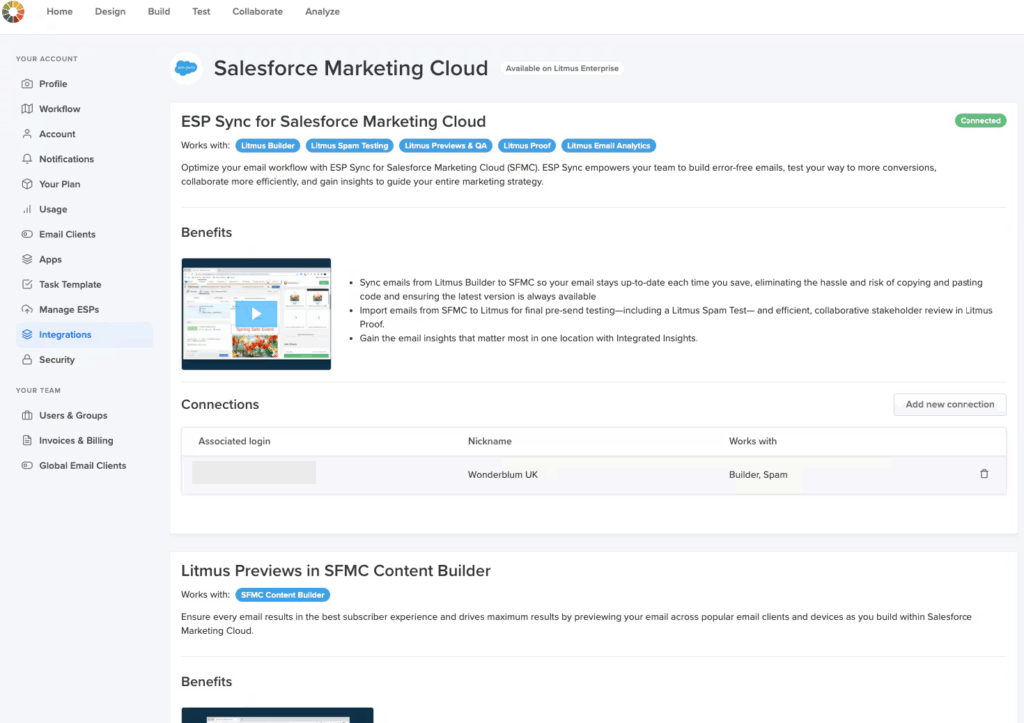1024x723 pixels.
Task: Open the Design menu
Action: (x=110, y=11)
